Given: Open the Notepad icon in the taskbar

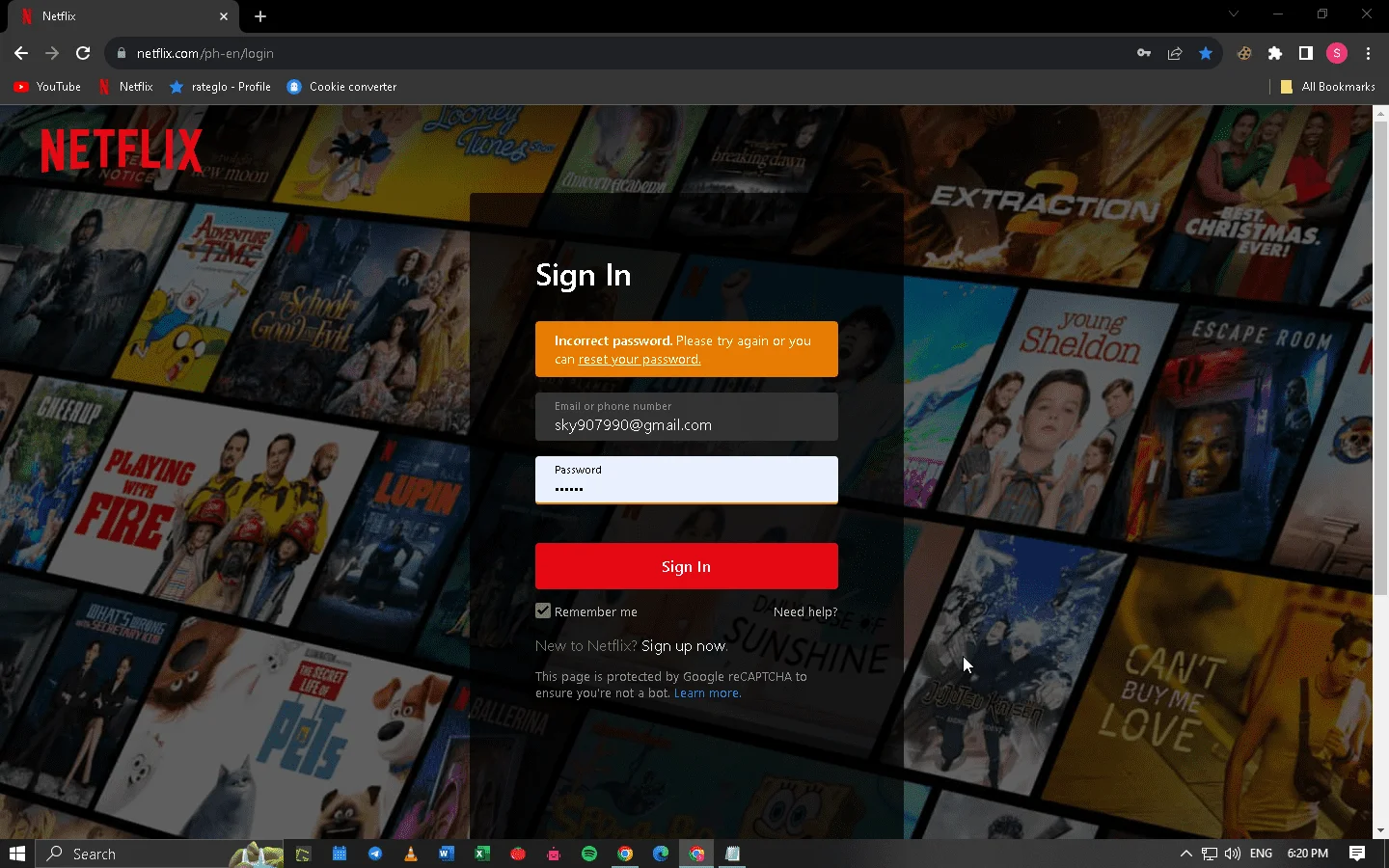Looking at the screenshot, I should [732, 854].
